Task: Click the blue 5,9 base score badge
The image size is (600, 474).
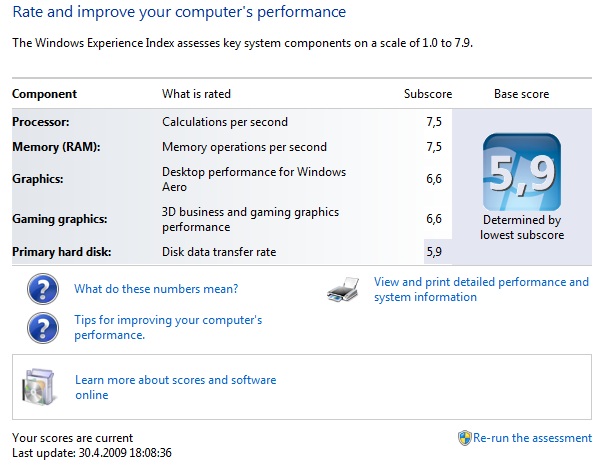Action: [x=522, y=172]
